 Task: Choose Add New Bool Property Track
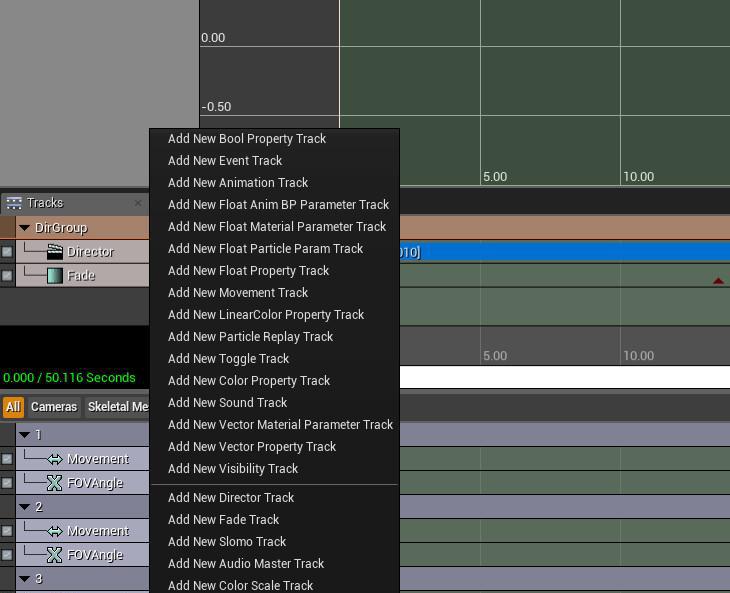tap(274, 139)
